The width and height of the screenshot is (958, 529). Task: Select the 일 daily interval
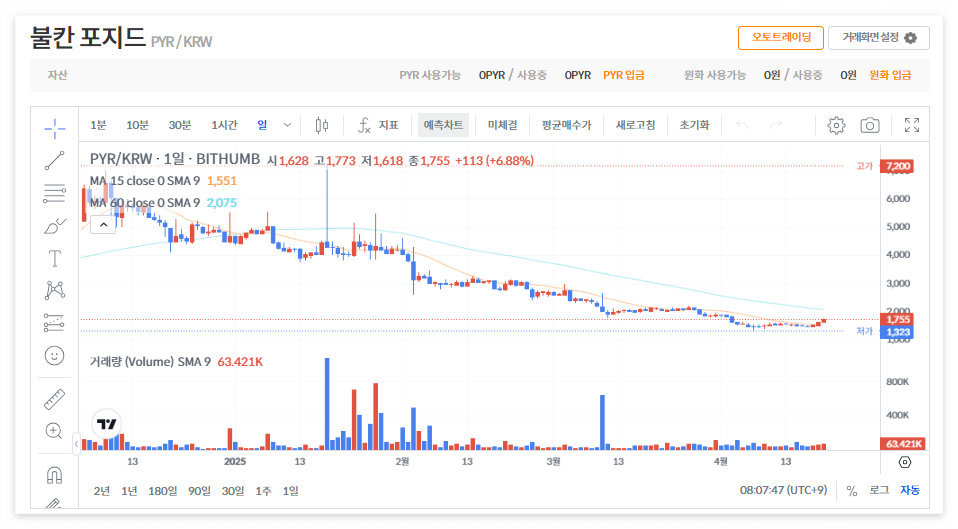[x=262, y=125]
